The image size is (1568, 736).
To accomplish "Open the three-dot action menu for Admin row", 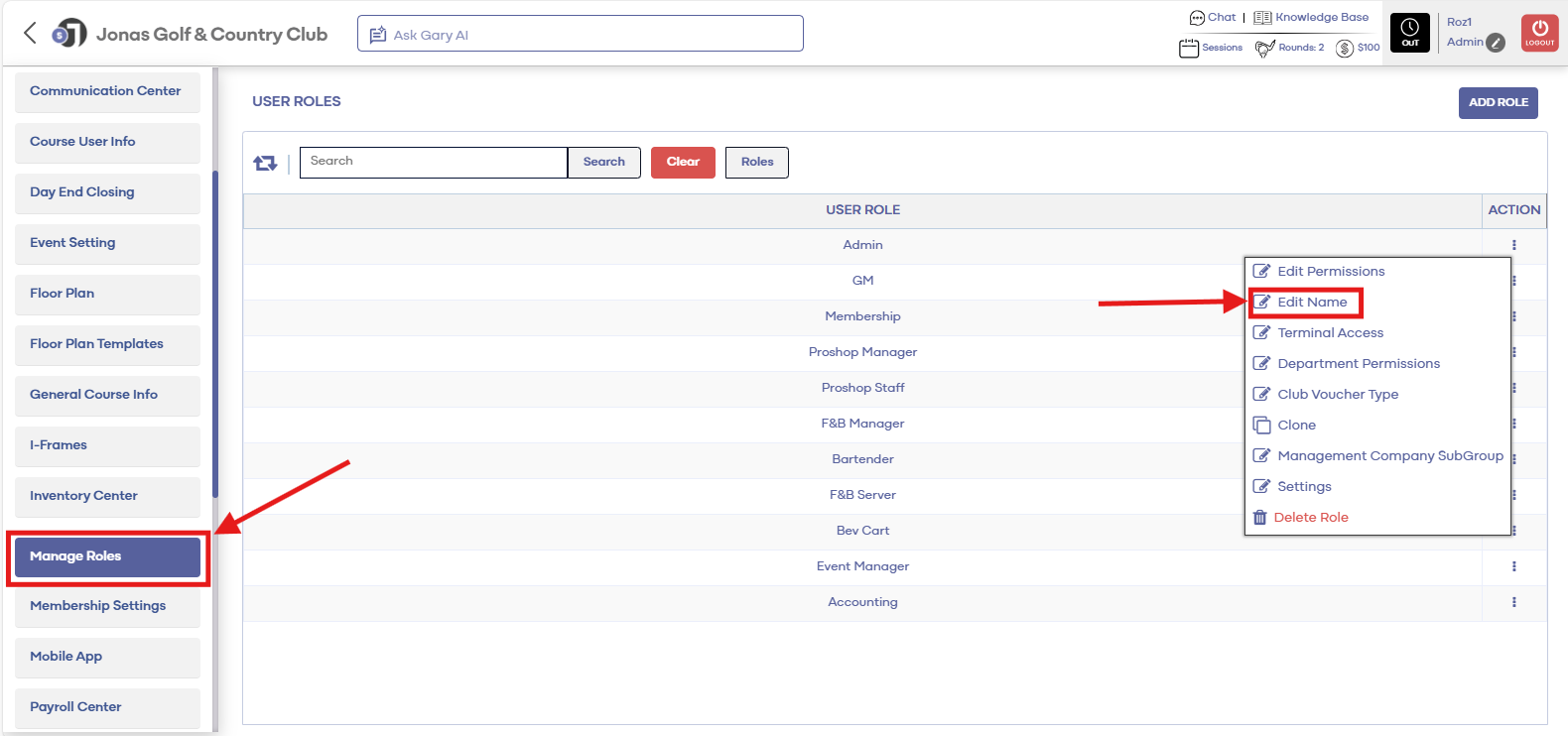I will [1514, 245].
